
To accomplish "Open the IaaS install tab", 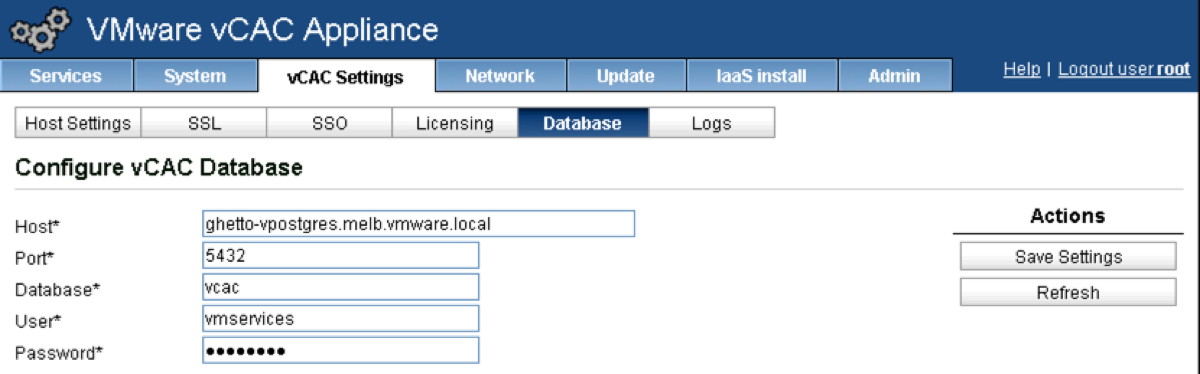I will (761, 76).
